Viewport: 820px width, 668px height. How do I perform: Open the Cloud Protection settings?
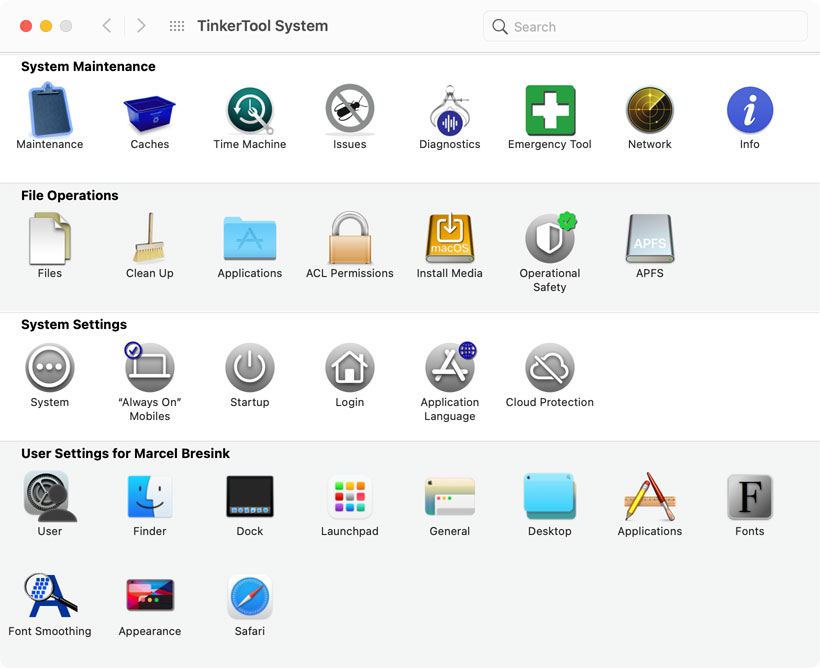(549, 367)
